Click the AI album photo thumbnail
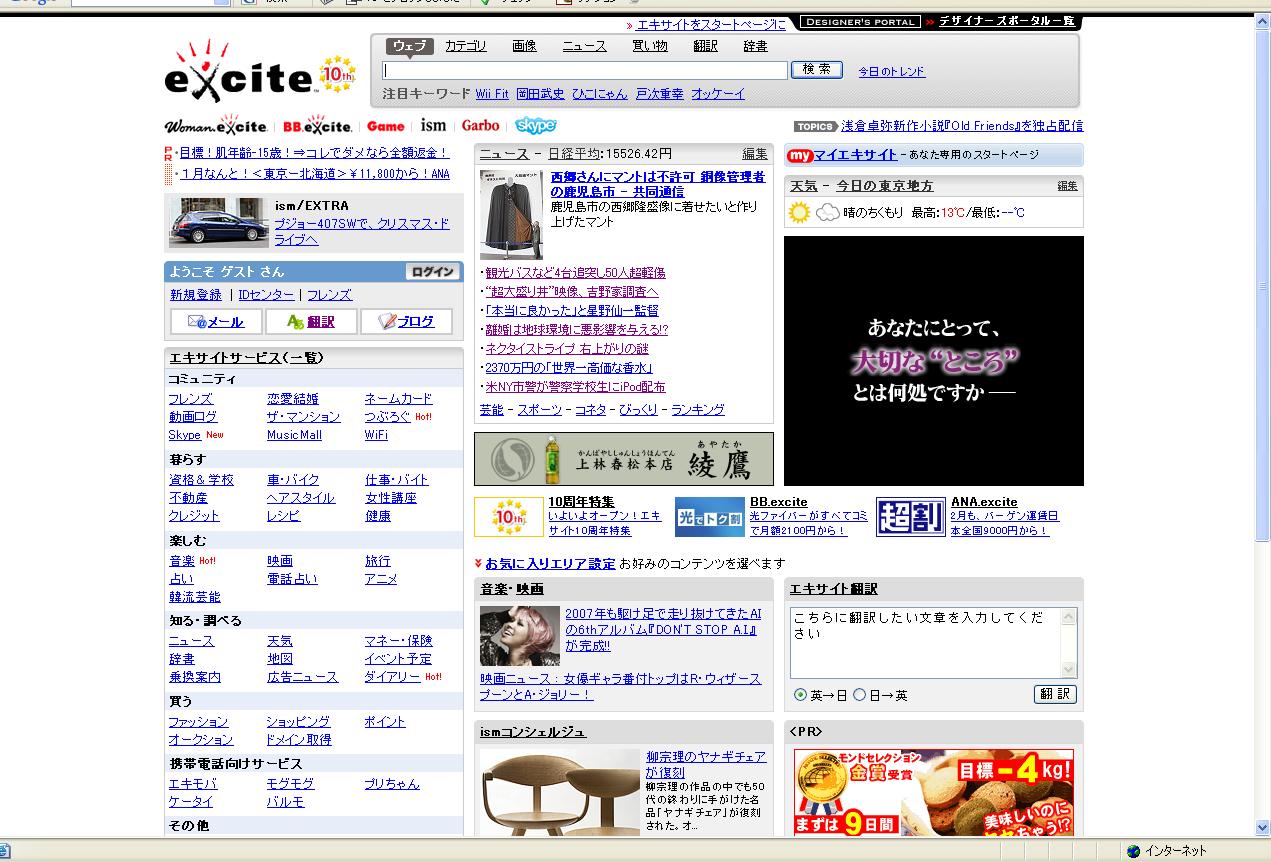Screen dimensions: 1271x862 pos(519,635)
